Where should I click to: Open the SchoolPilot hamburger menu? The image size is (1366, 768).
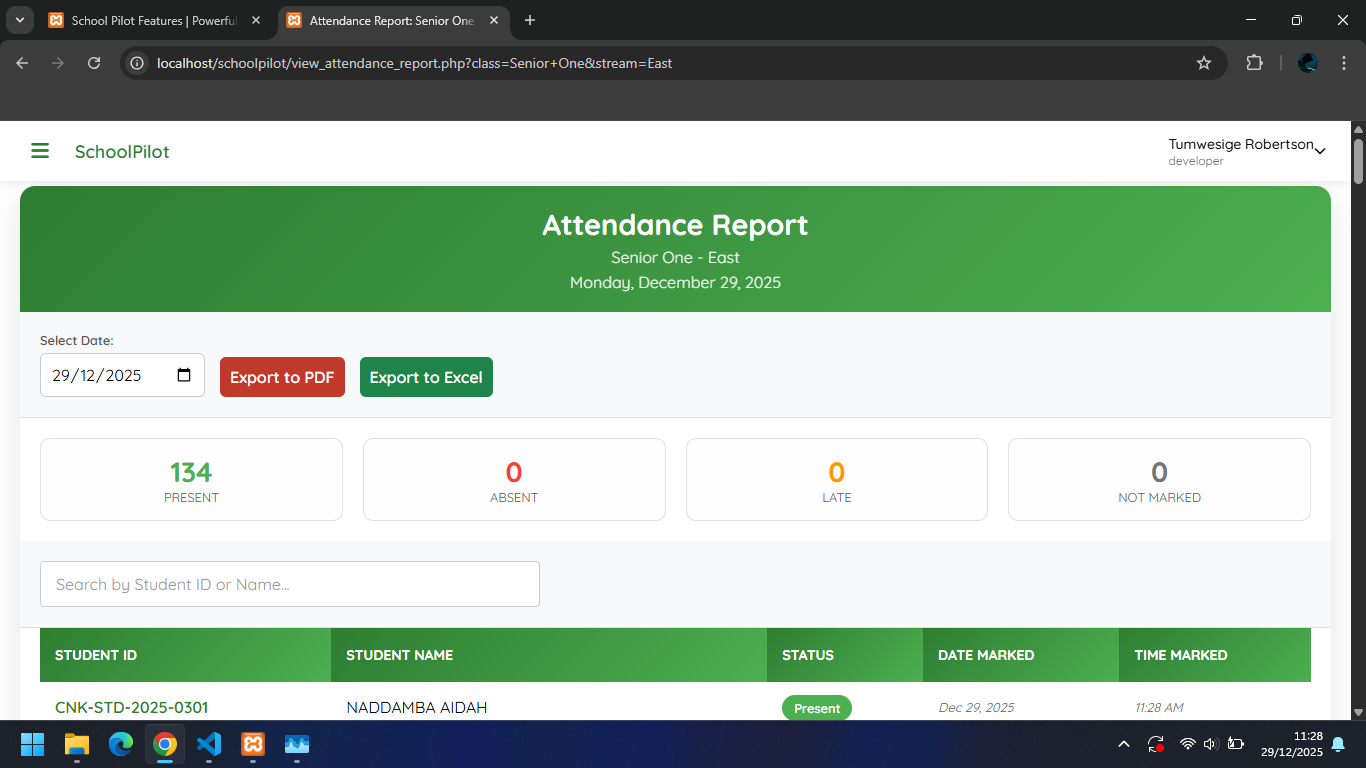coord(40,150)
